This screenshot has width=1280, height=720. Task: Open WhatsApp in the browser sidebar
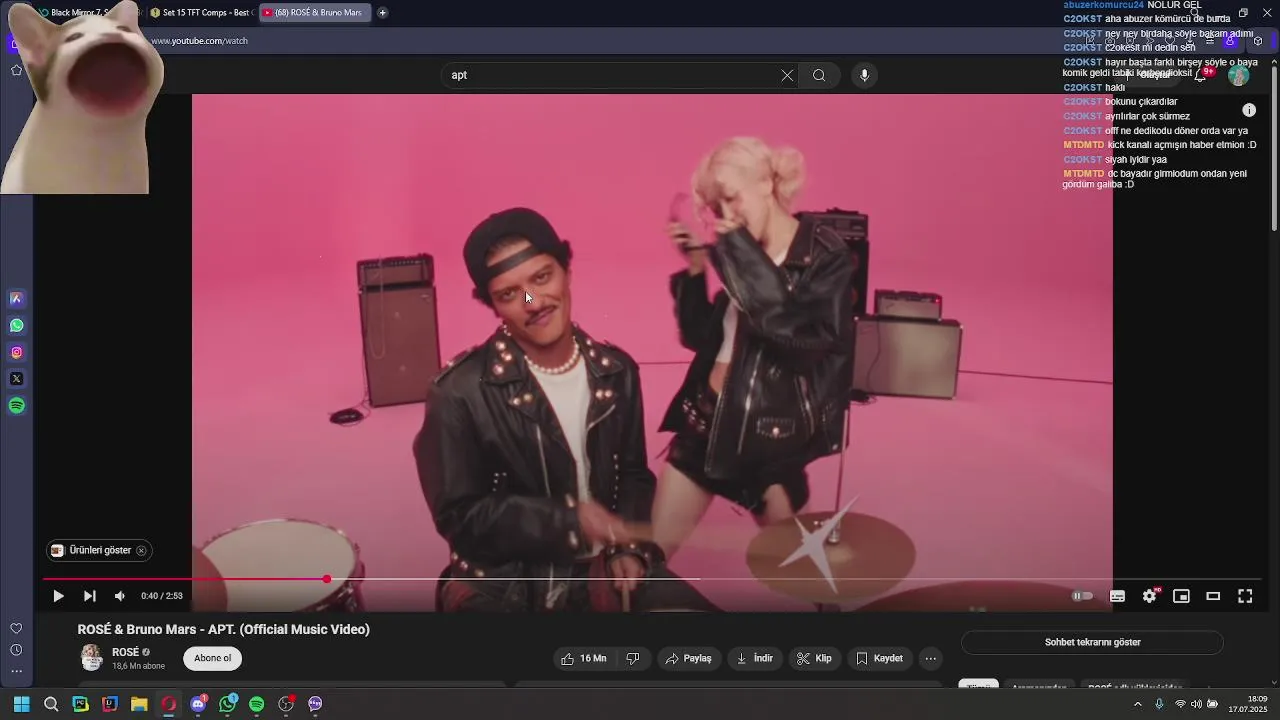pyautogui.click(x=16, y=325)
